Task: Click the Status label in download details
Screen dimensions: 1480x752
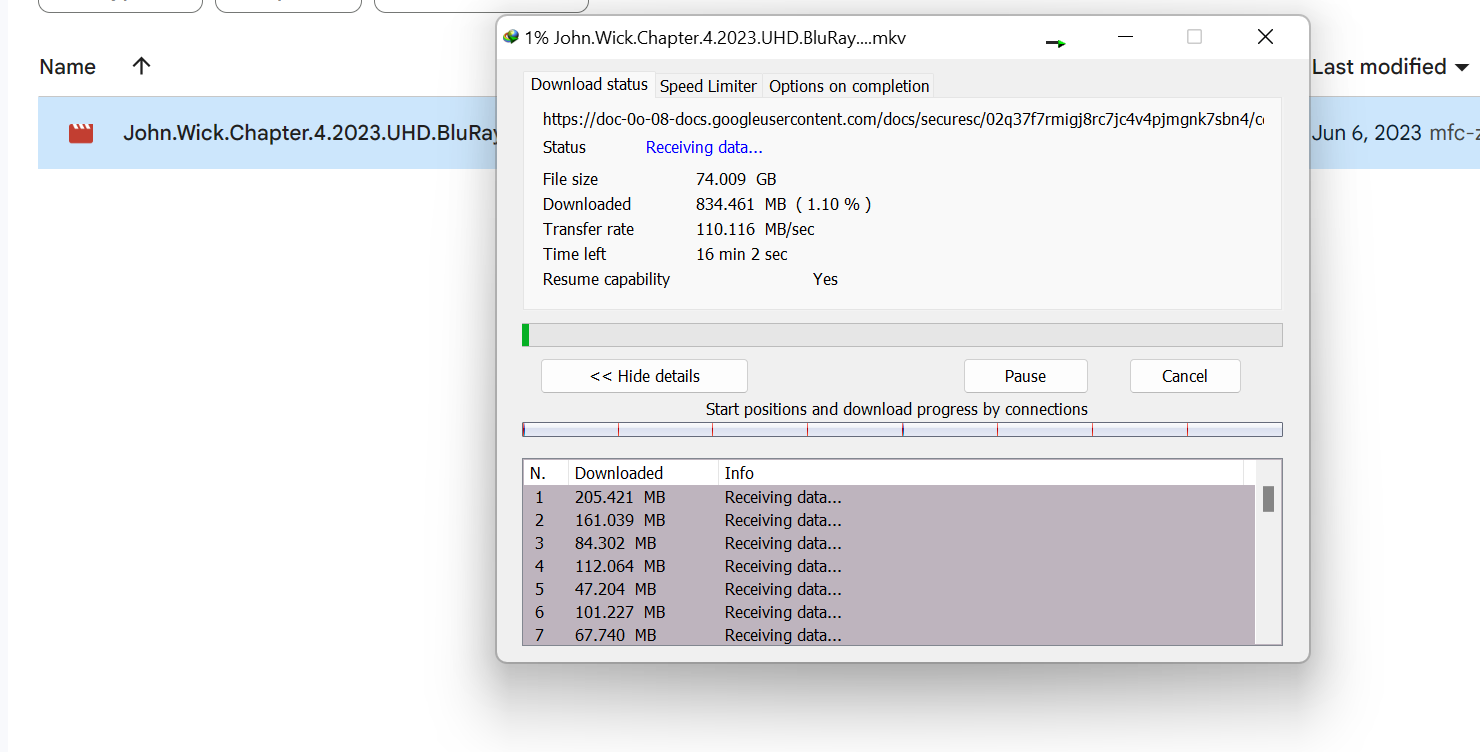Action: 564,148
